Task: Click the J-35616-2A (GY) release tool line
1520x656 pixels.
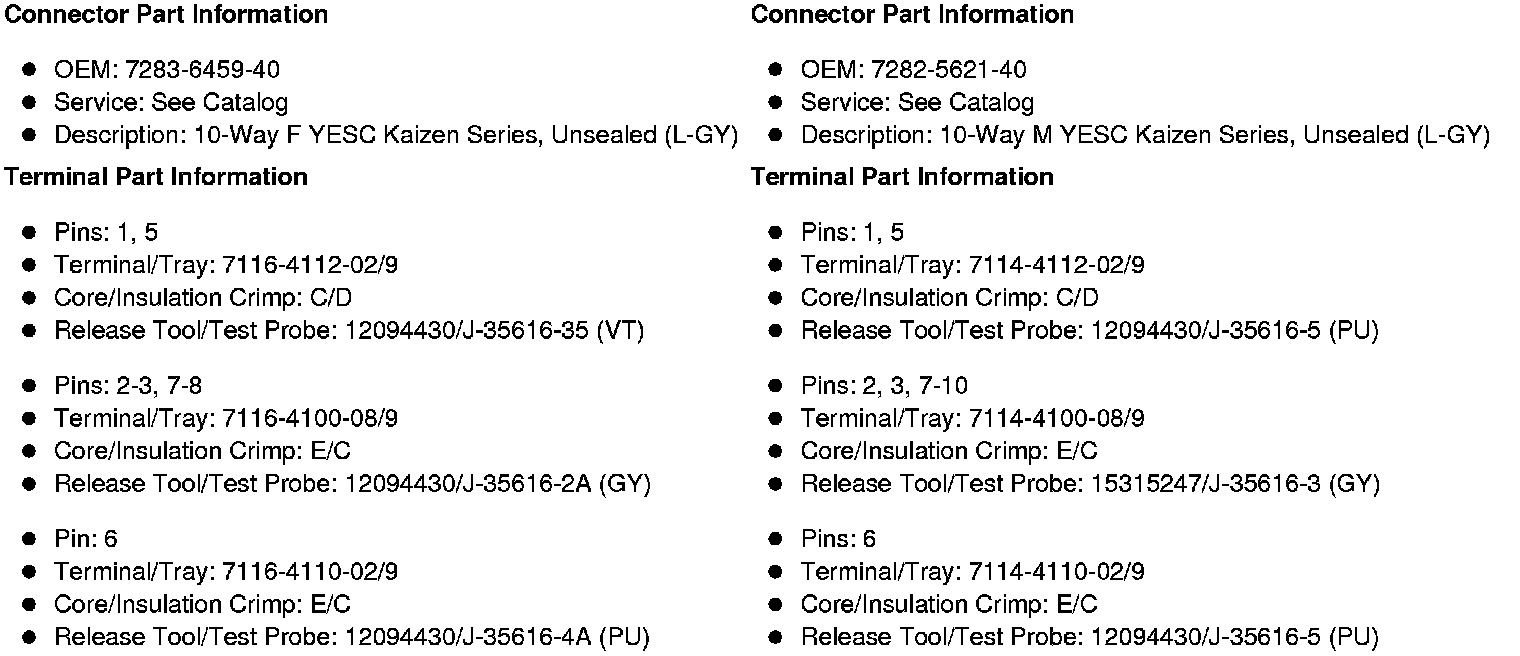Action: pos(352,484)
